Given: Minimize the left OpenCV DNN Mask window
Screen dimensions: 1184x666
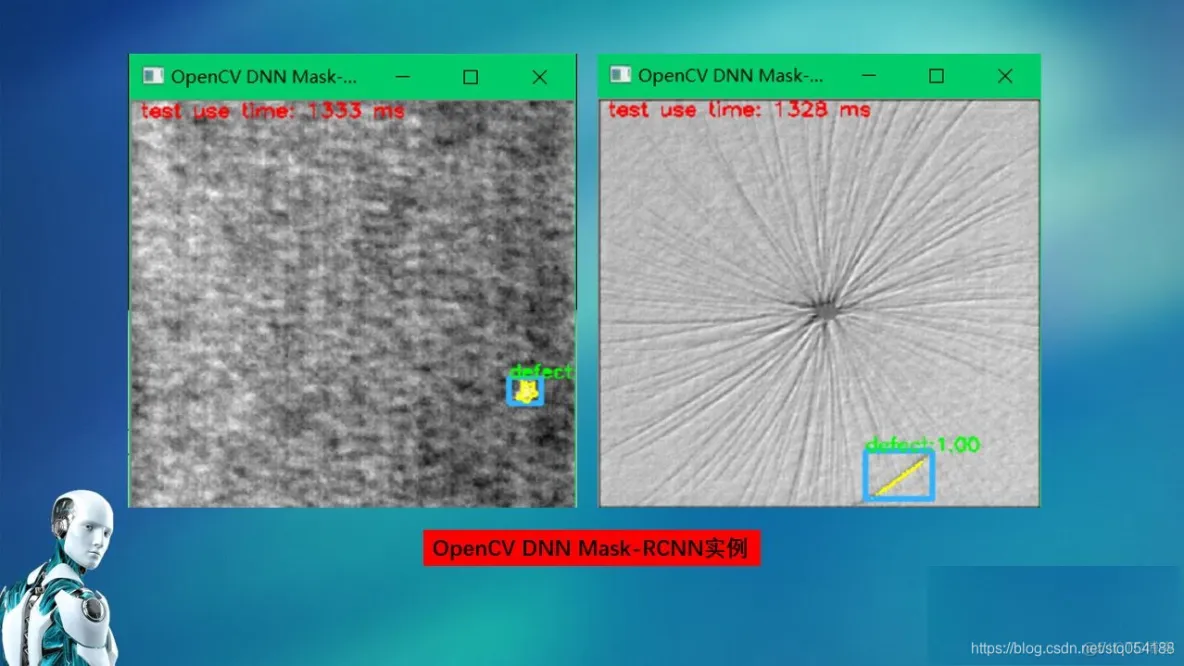Looking at the screenshot, I should [x=402, y=76].
